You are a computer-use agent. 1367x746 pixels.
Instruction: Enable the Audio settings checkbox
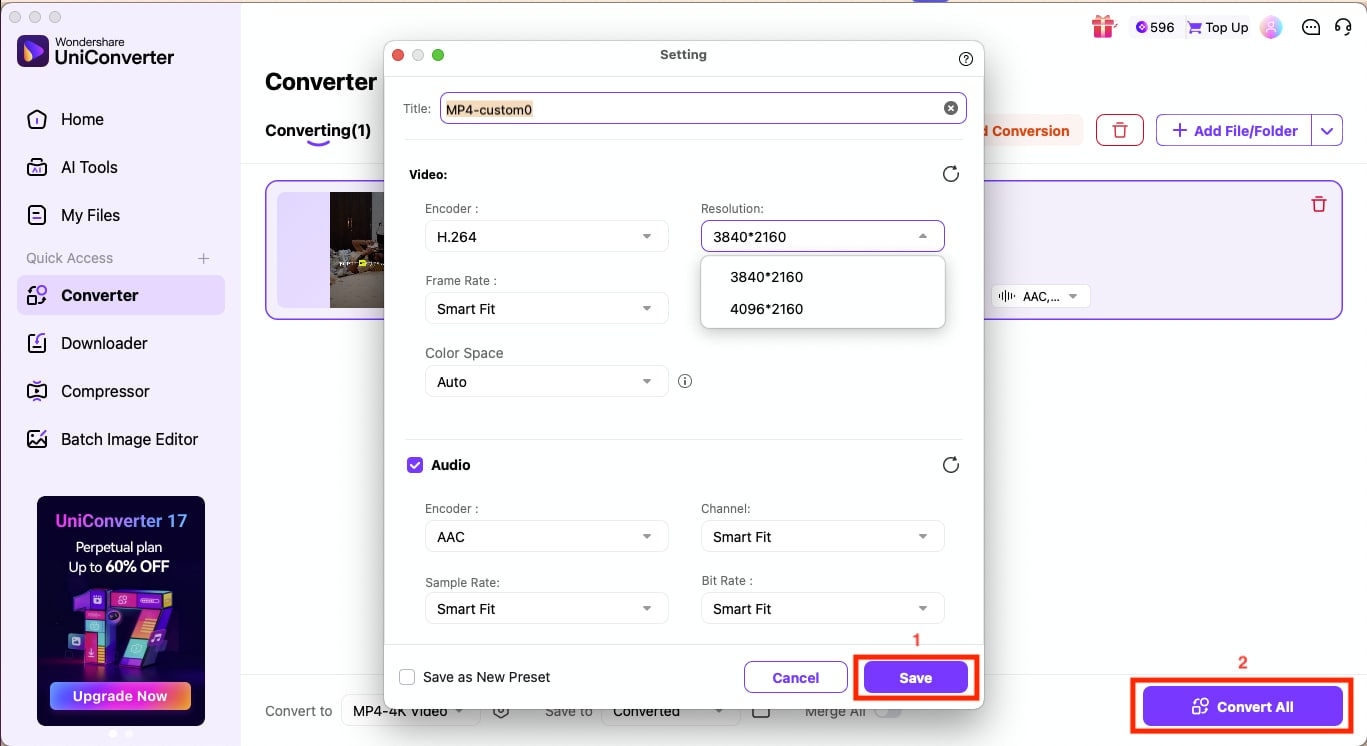click(415, 464)
